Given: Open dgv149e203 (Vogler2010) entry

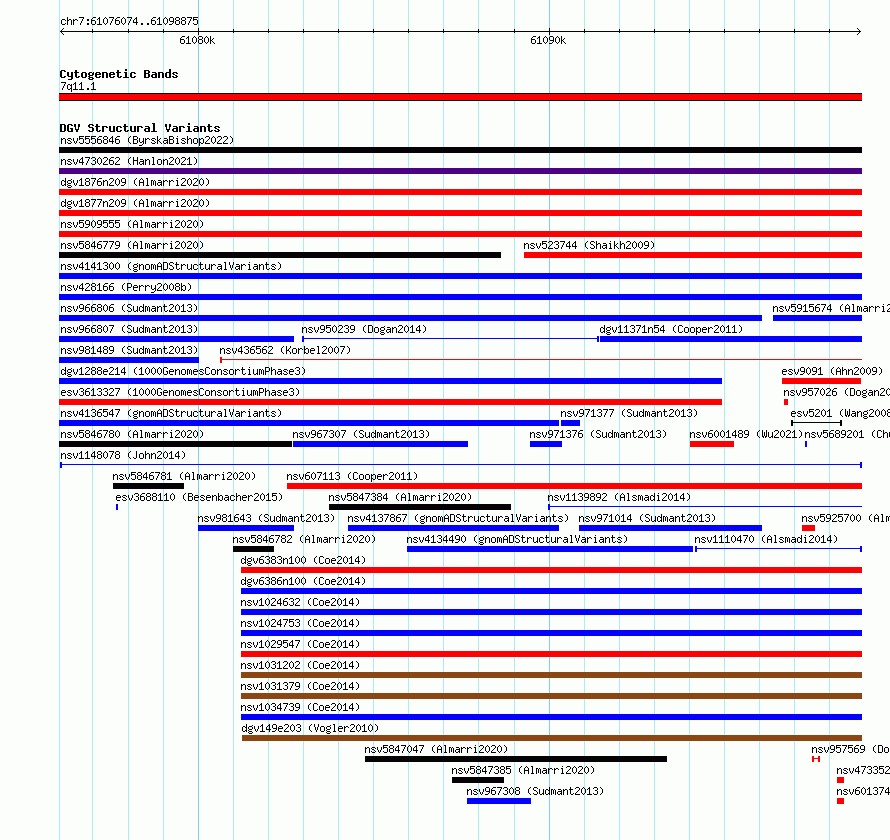Looking at the screenshot, I should [x=310, y=728].
